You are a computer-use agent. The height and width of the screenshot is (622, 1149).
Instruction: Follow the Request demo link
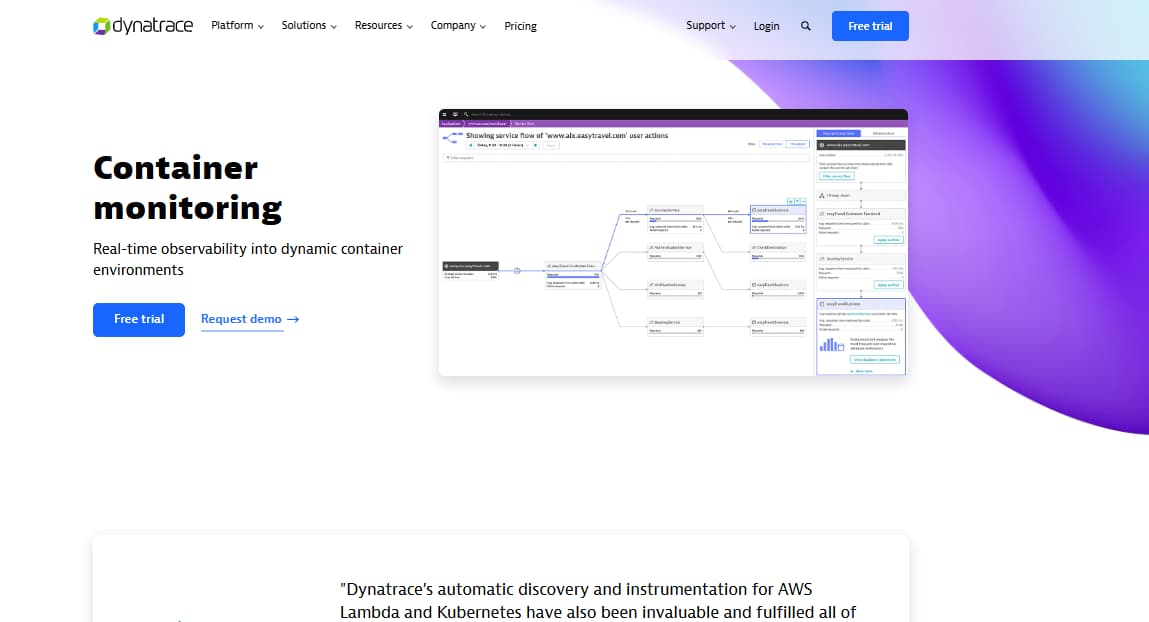pyautogui.click(x=250, y=319)
